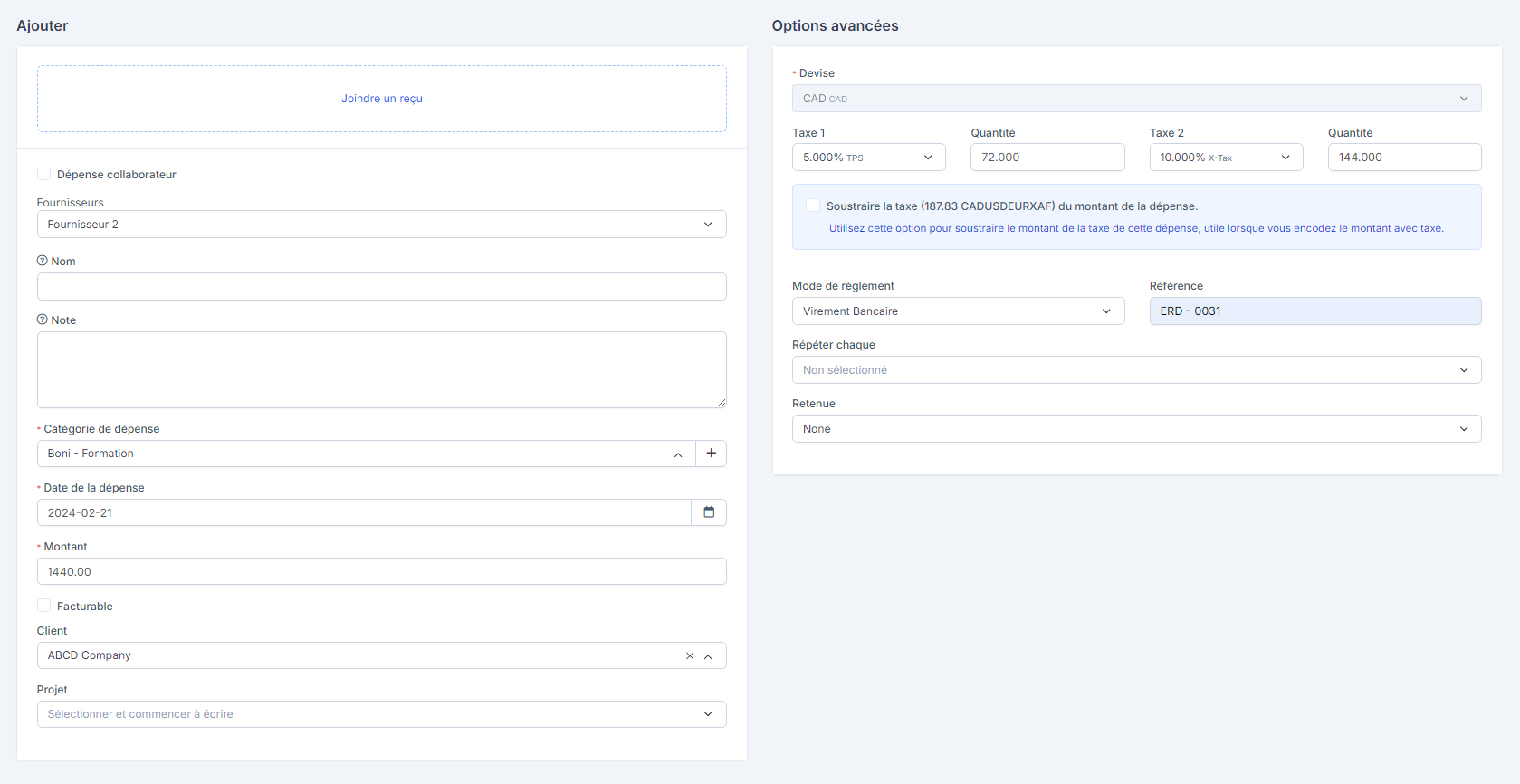Check Soustraire la taxe option
Screen dimensions: 1520x784
[x=813, y=206]
